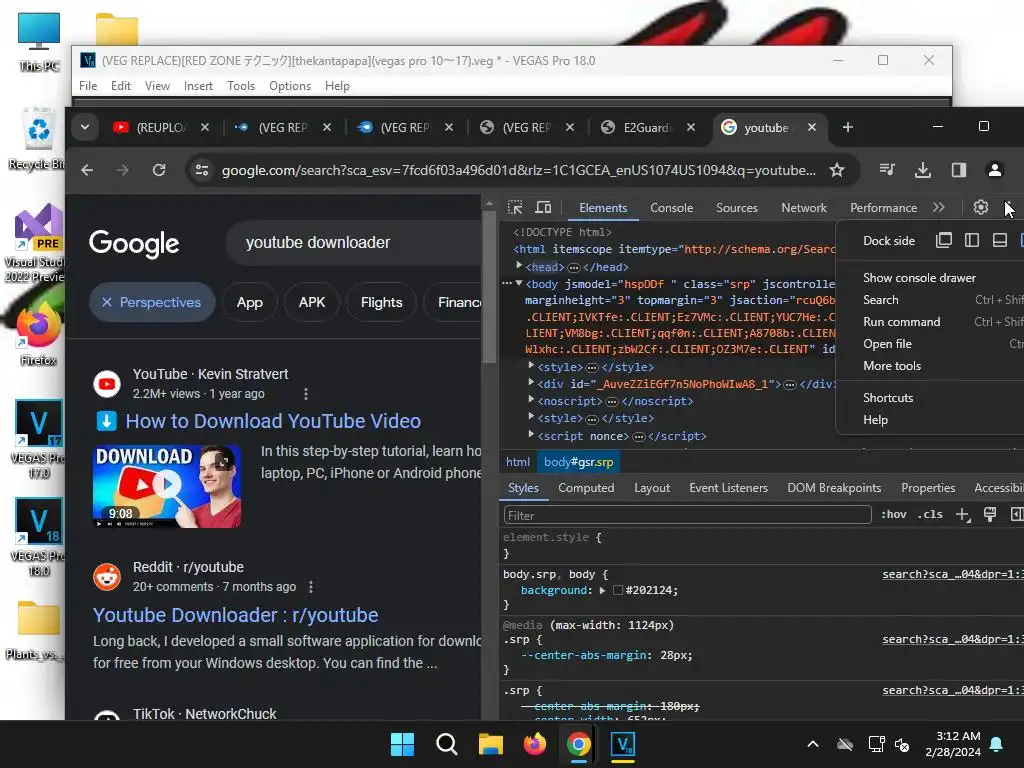Open DOM Breakpoints pane tab
Image resolution: width=1024 pixels, height=768 pixels.
click(834, 488)
